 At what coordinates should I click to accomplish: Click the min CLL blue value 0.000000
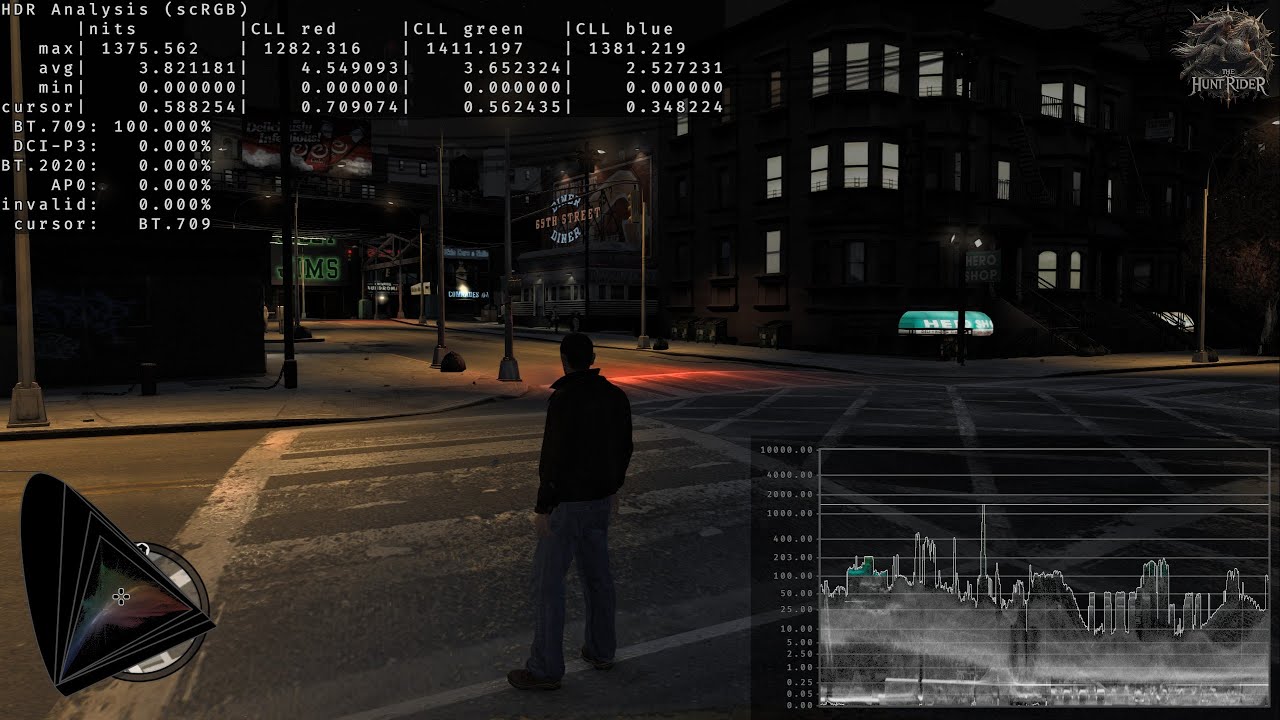pyautogui.click(x=674, y=87)
